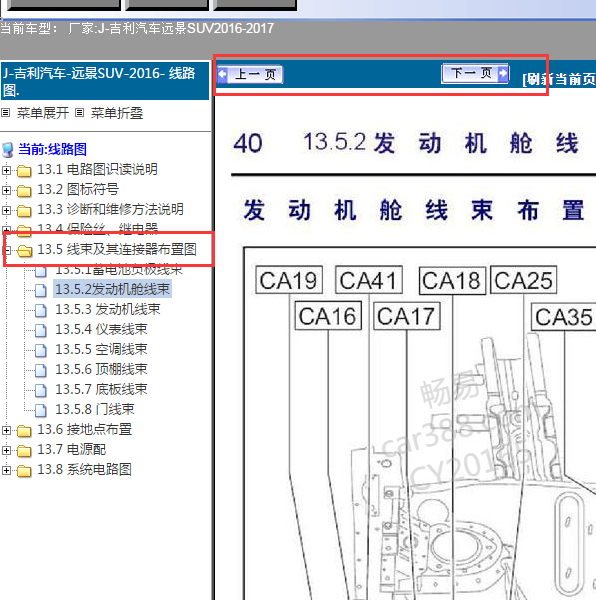Expand the 13.2 图标符号 node

click(x=6, y=190)
